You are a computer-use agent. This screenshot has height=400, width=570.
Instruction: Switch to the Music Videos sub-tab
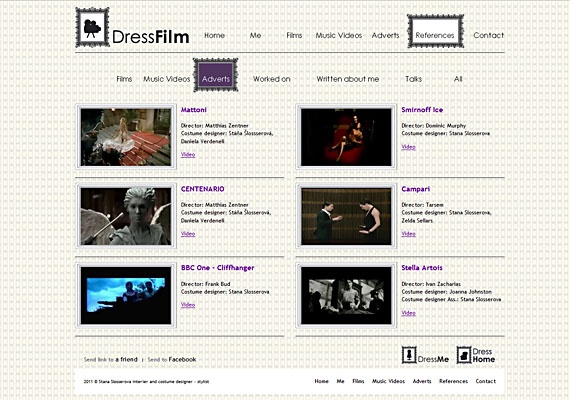[166, 79]
